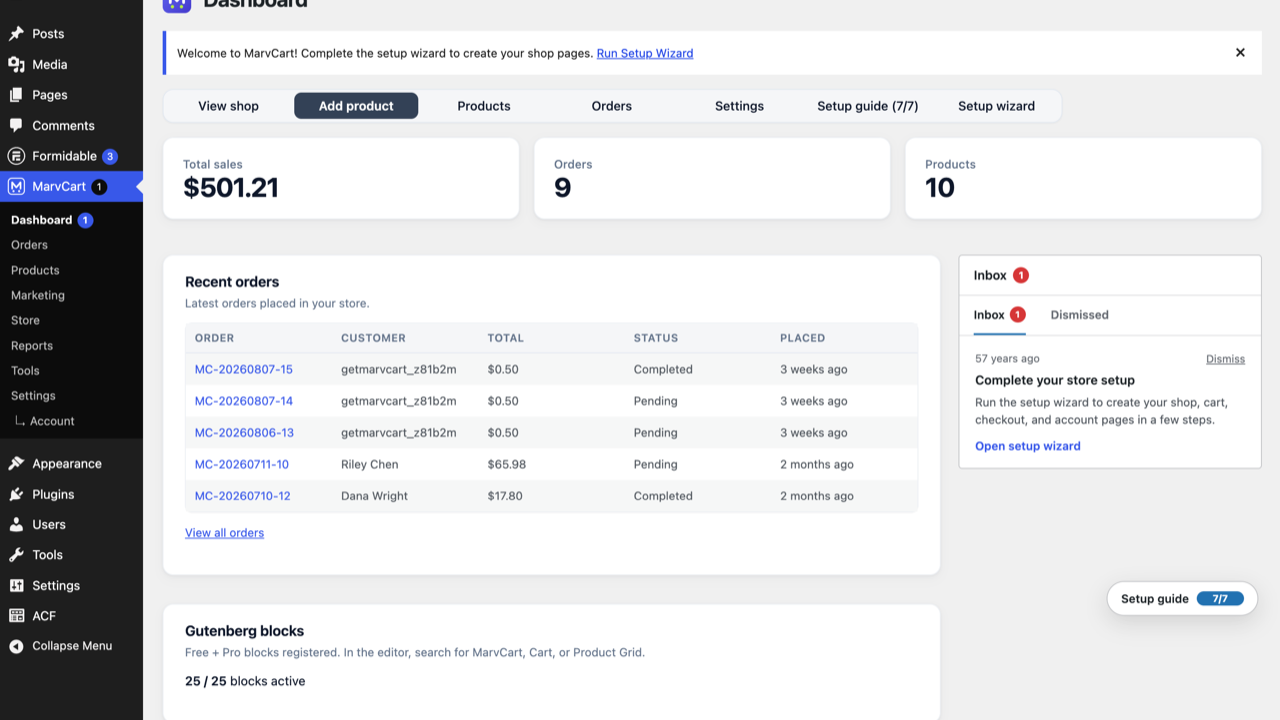Click the Media icon in sidebar
This screenshot has width=1280, height=720.
tap(16, 64)
